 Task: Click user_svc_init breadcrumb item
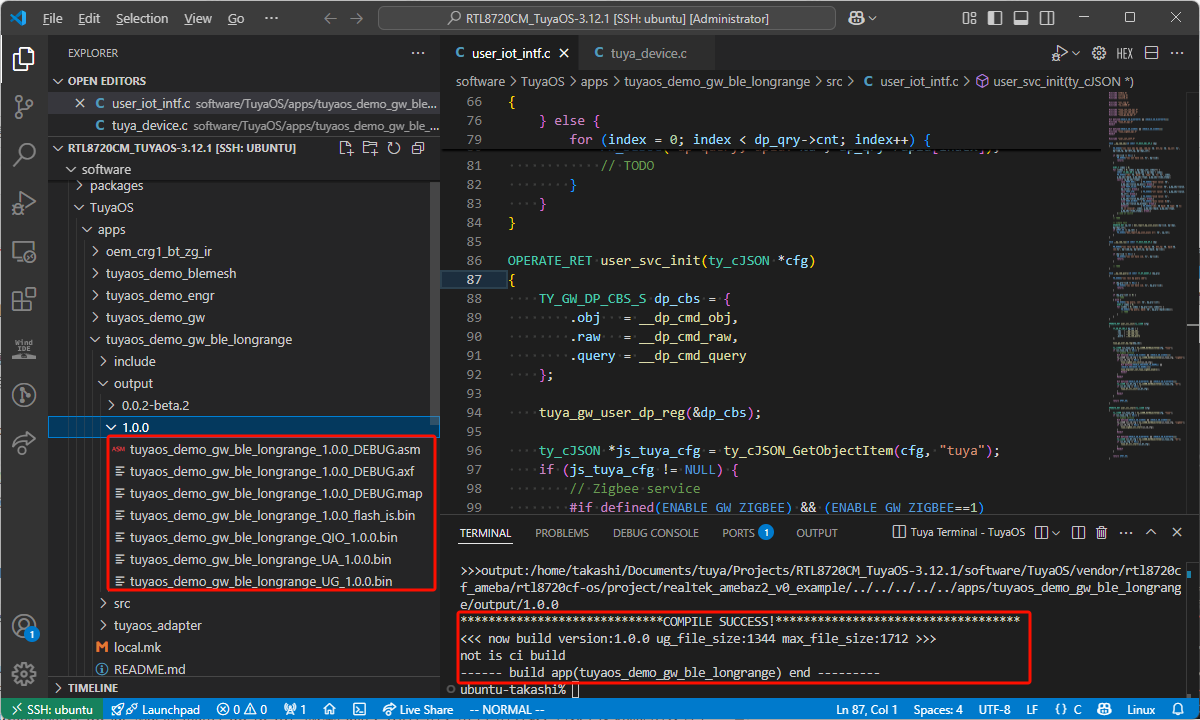[x=1054, y=81]
